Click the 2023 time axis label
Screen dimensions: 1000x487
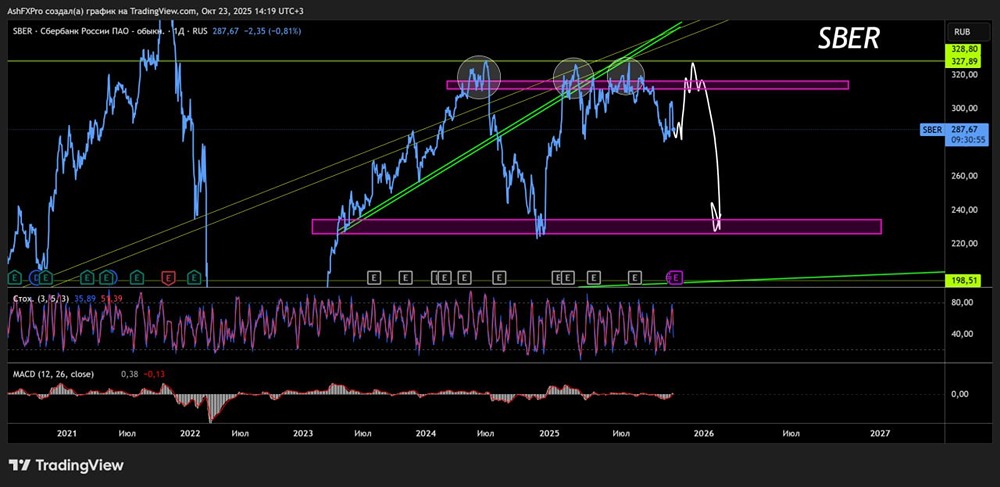pos(303,433)
